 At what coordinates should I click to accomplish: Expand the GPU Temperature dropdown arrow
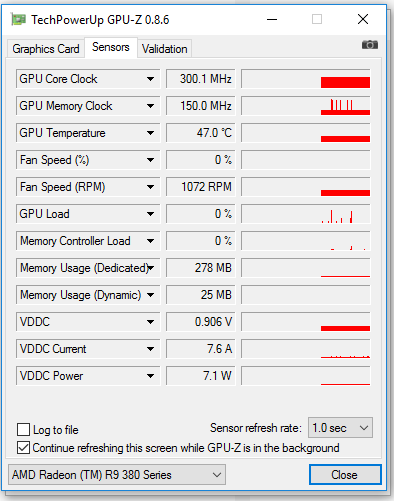(x=150, y=133)
